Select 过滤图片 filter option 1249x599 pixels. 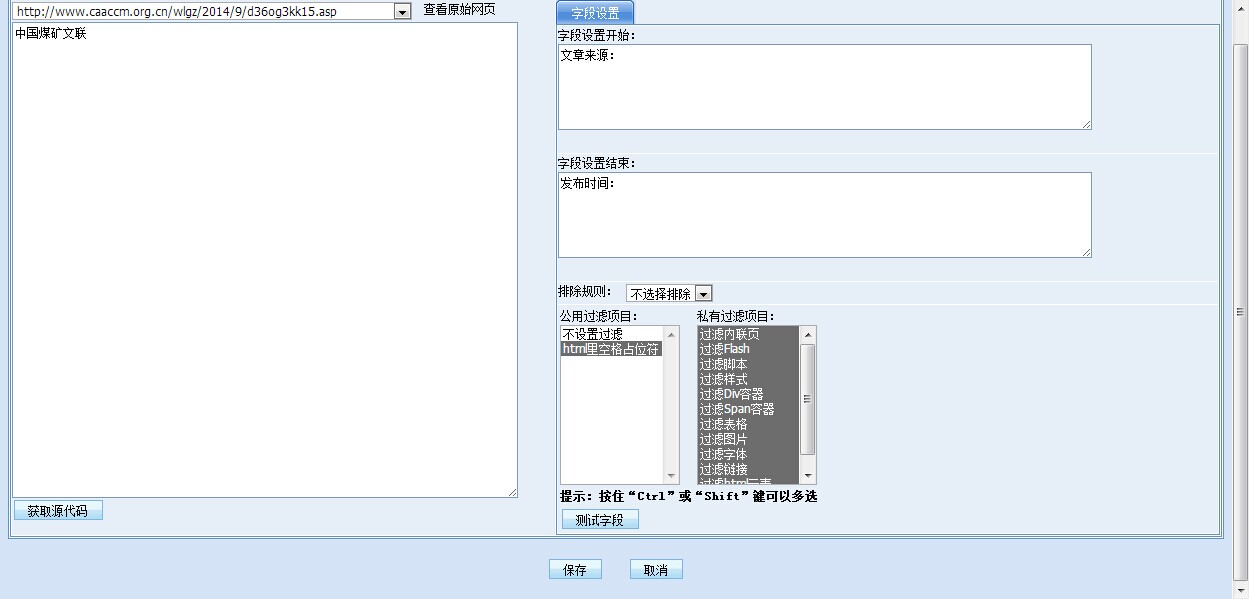pyautogui.click(x=723, y=439)
